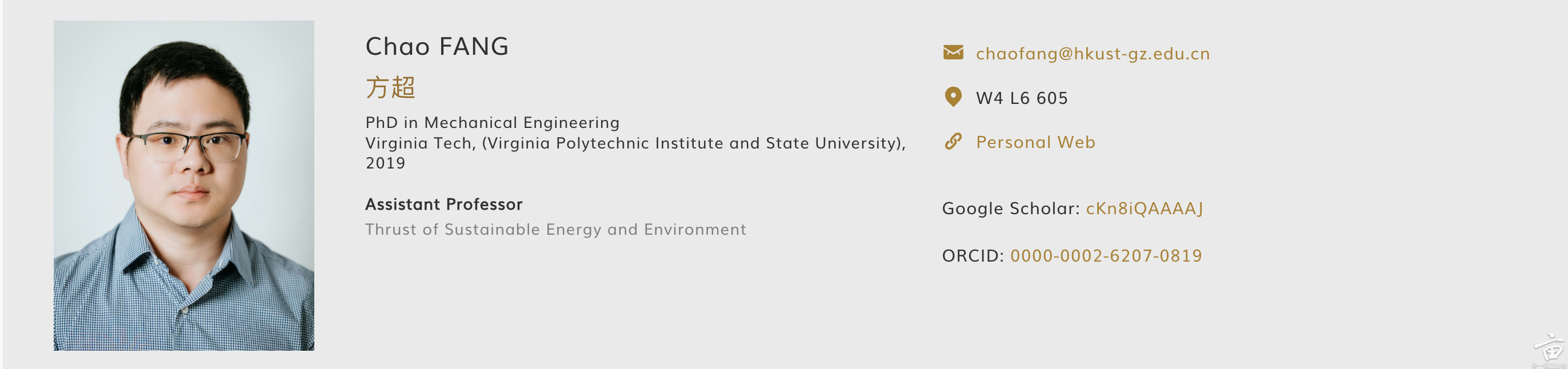The height and width of the screenshot is (369, 1568).
Task: Click the @一亩三分地 watermark caption
Action: click(1549, 366)
